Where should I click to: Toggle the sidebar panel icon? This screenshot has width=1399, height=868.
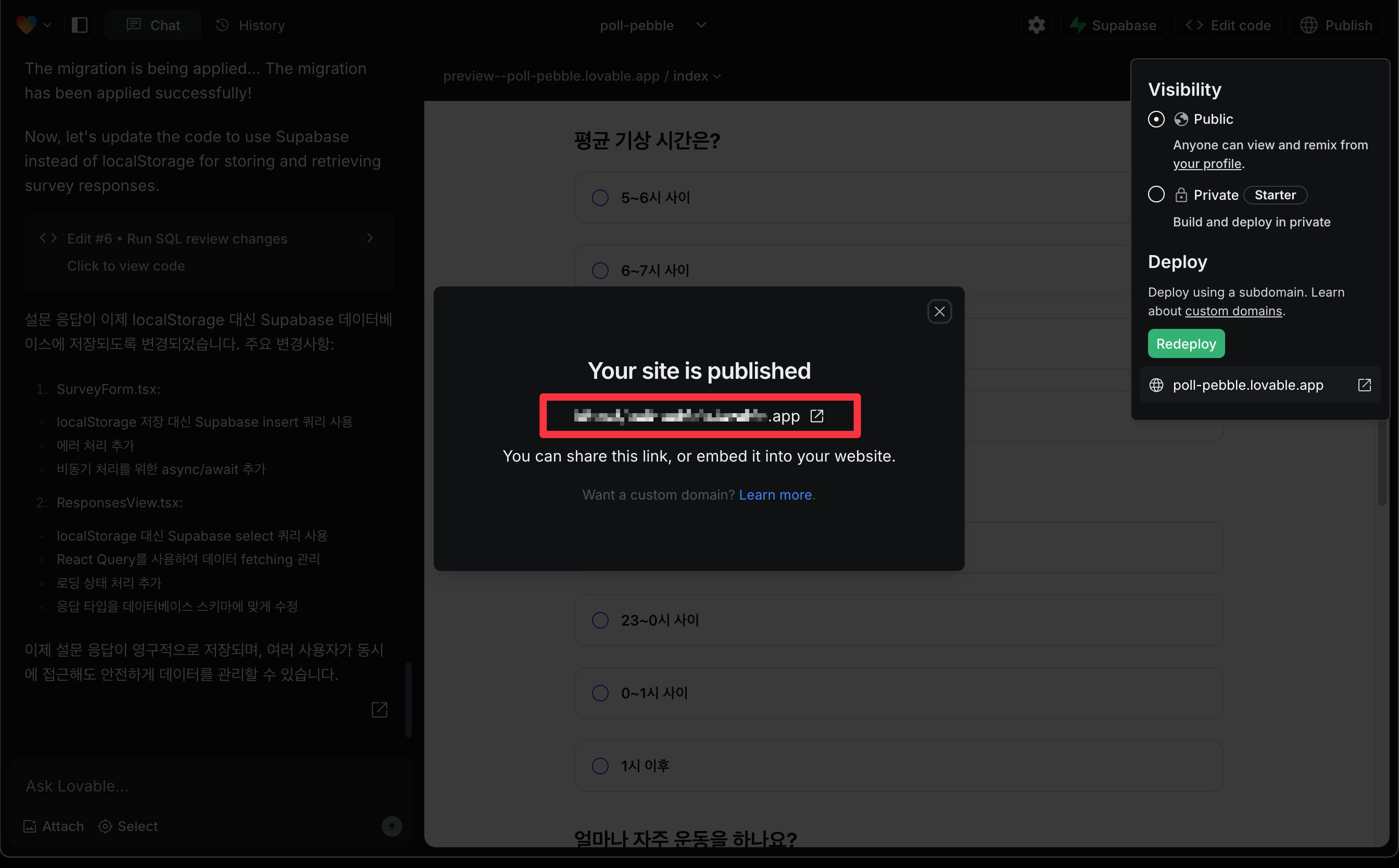click(79, 25)
